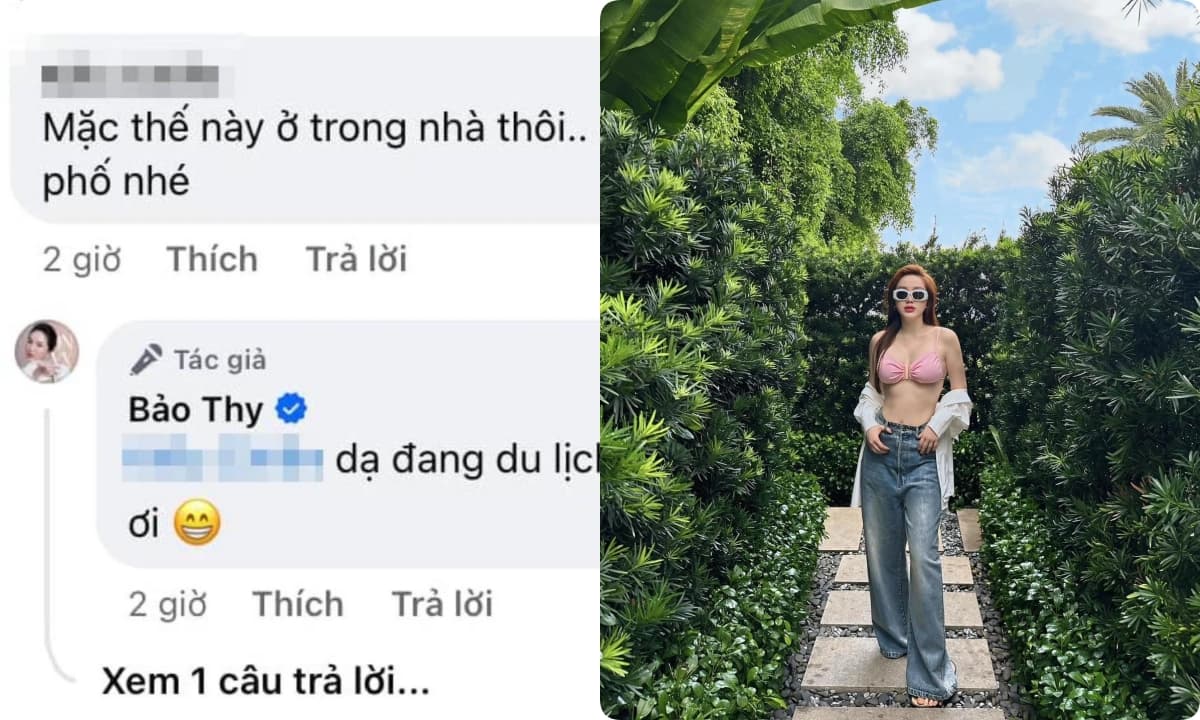This screenshot has width=1200, height=720.
Task: Click the Bảo Thy profile avatar
Action: click(x=46, y=352)
